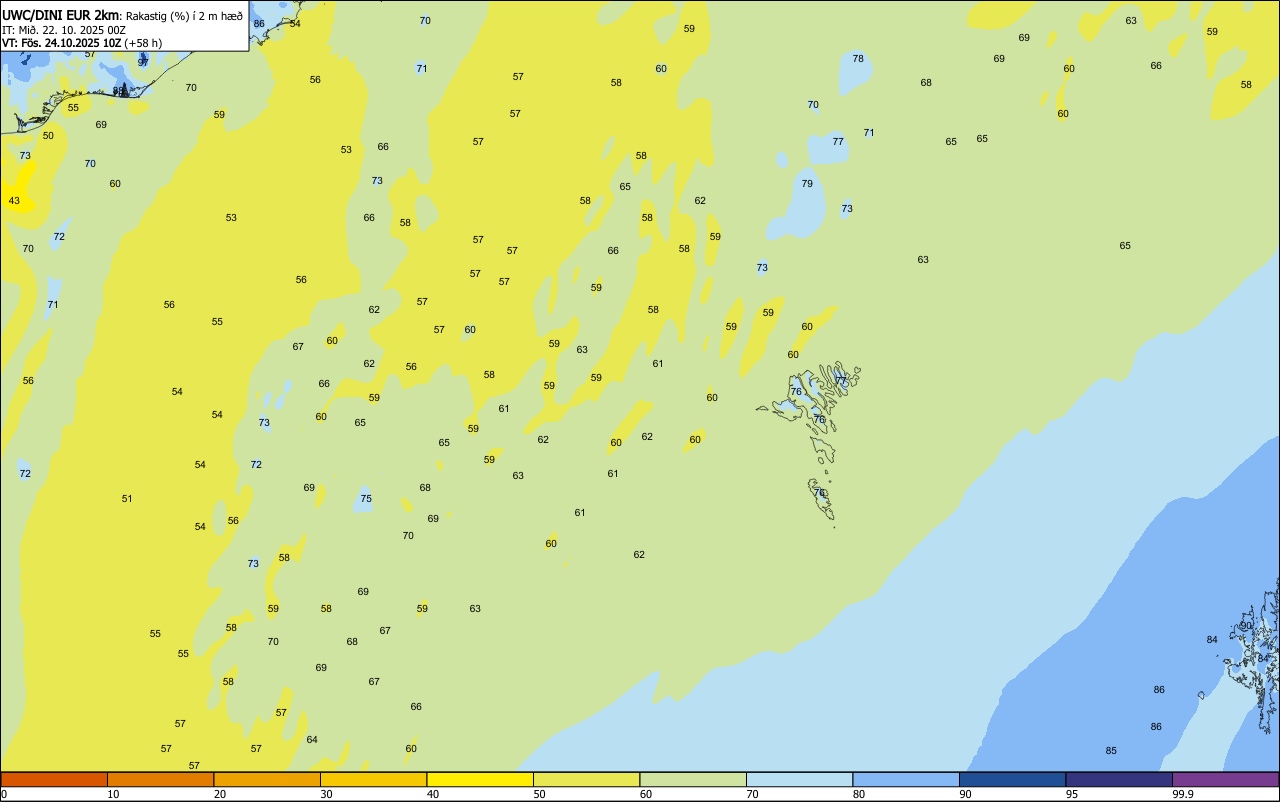This screenshot has height=802, width=1280.
Task: Click the map title 'UWC/DINI EUR 2km'
Action: click(x=61, y=14)
